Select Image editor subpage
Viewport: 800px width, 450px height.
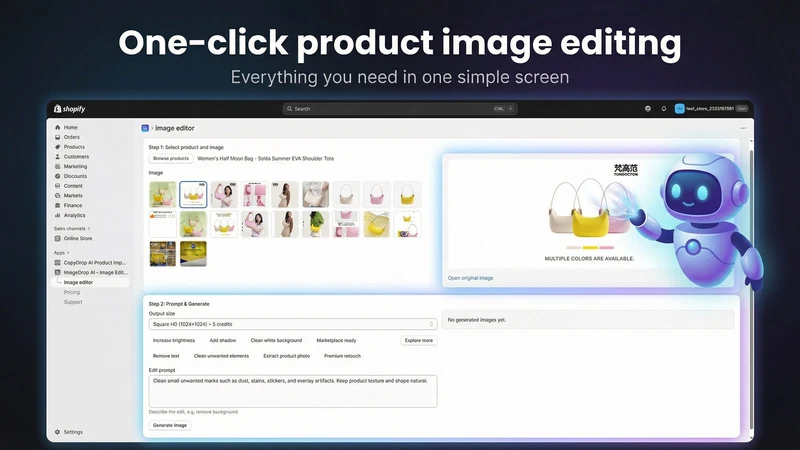(78, 282)
